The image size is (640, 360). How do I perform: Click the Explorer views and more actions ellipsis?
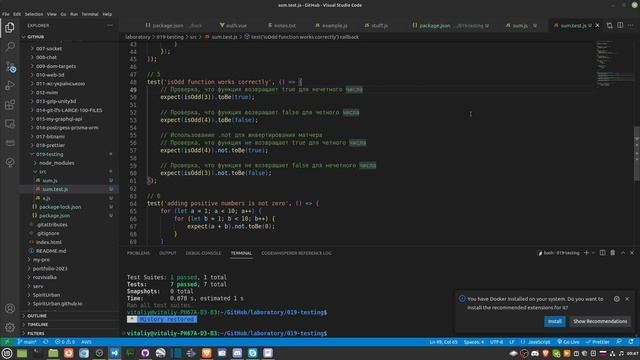[x=110, y=25]
